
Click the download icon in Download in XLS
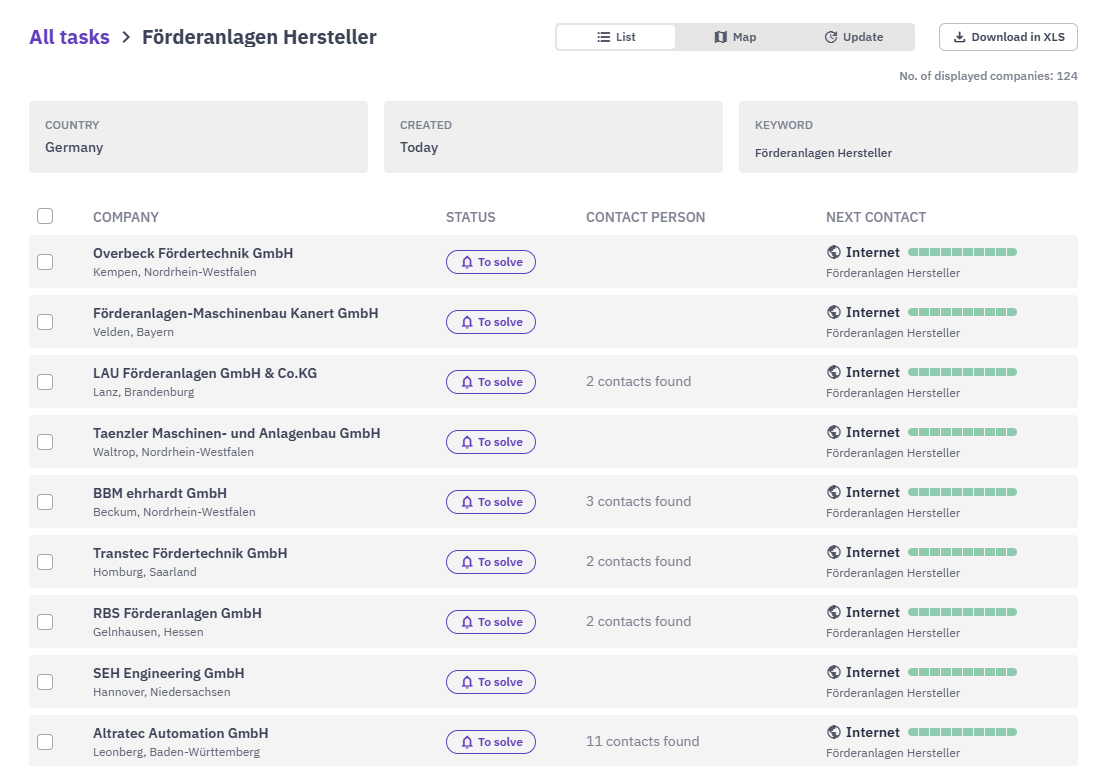tap(959, 37)
